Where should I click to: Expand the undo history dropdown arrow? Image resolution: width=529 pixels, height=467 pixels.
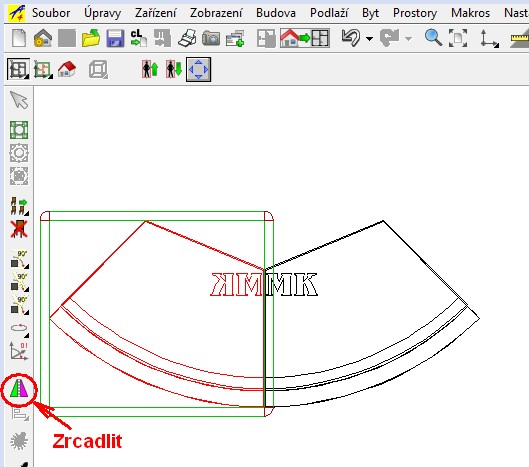370,39
